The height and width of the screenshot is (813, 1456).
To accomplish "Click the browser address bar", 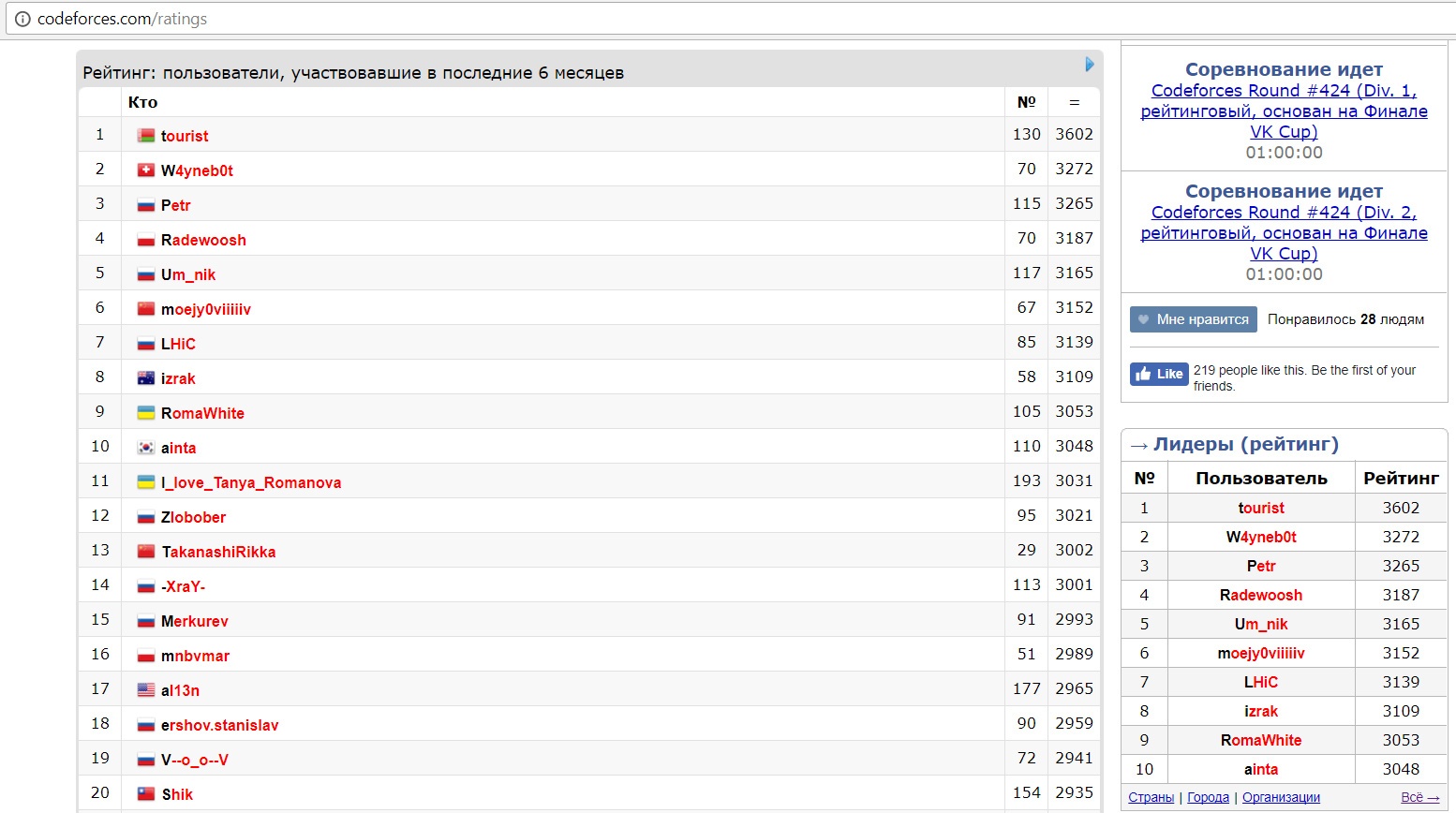I will click(x=731, y=19).
